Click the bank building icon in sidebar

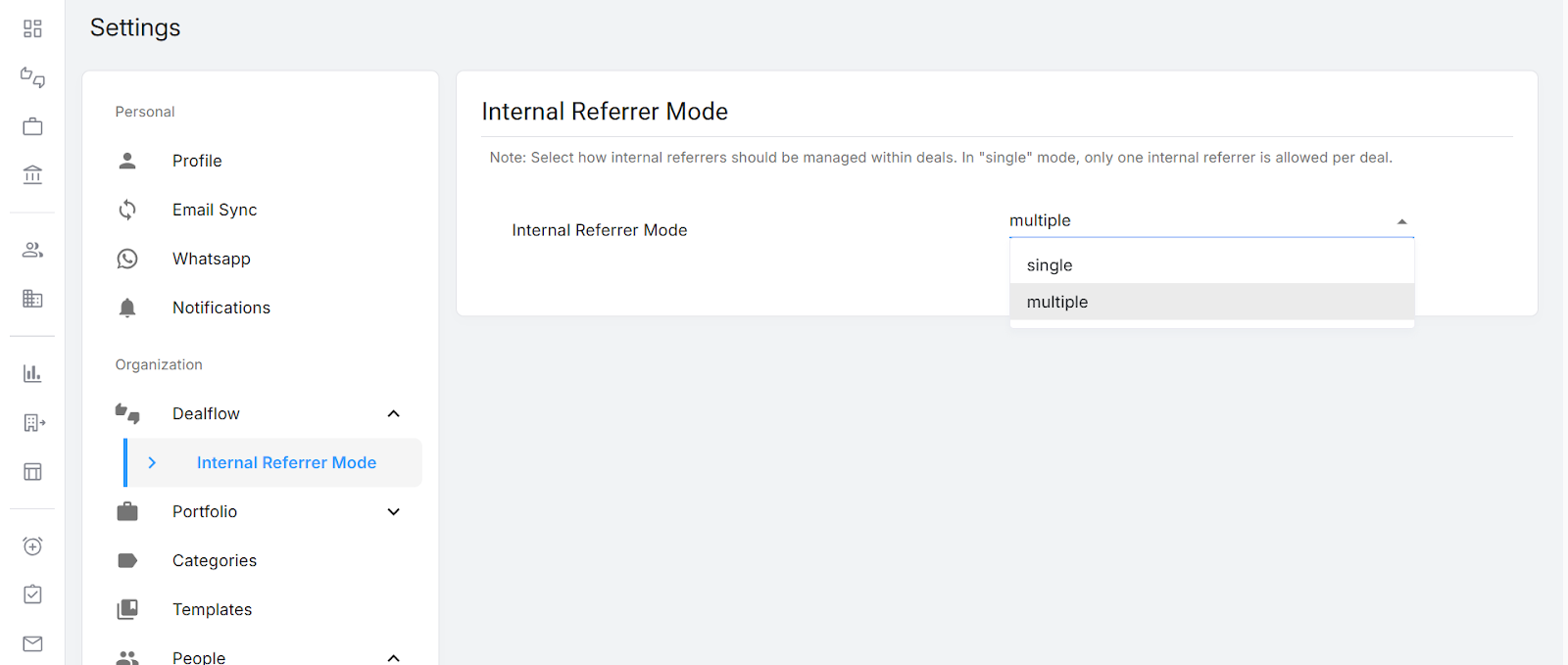(x=32, y=174)
